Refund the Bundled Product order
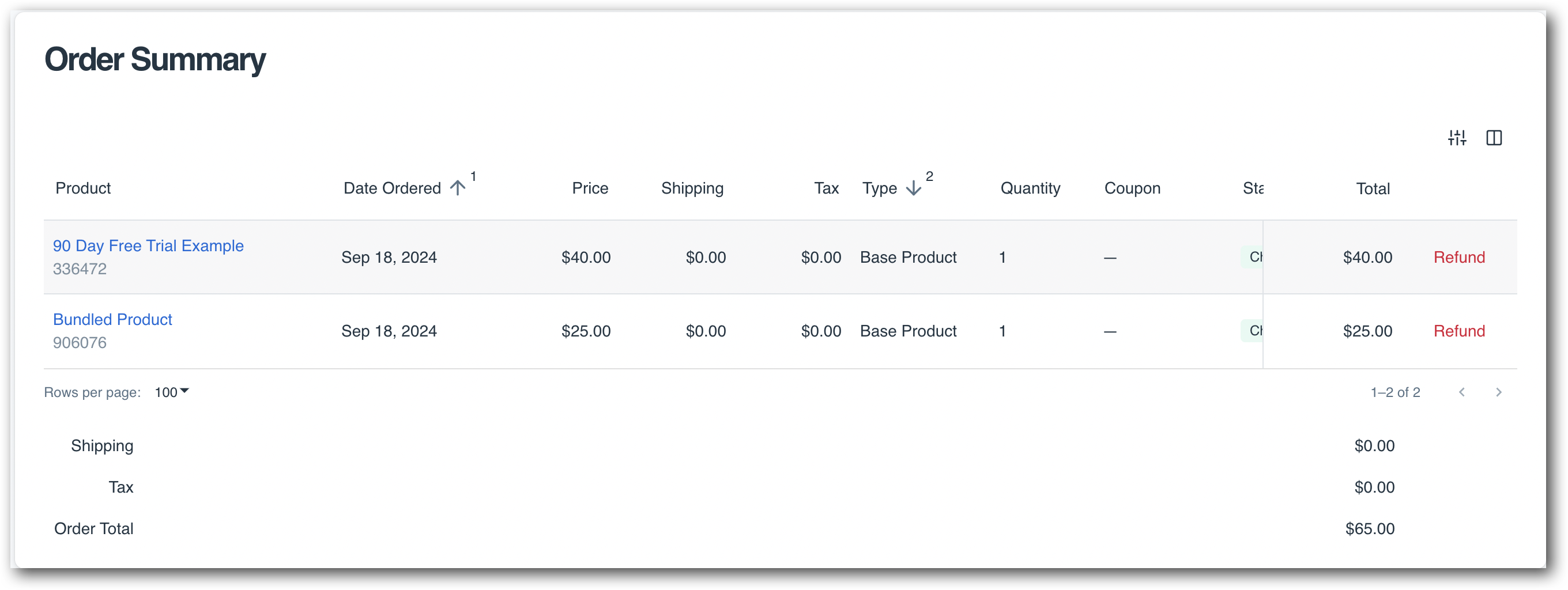 [x=1459, y=331]
